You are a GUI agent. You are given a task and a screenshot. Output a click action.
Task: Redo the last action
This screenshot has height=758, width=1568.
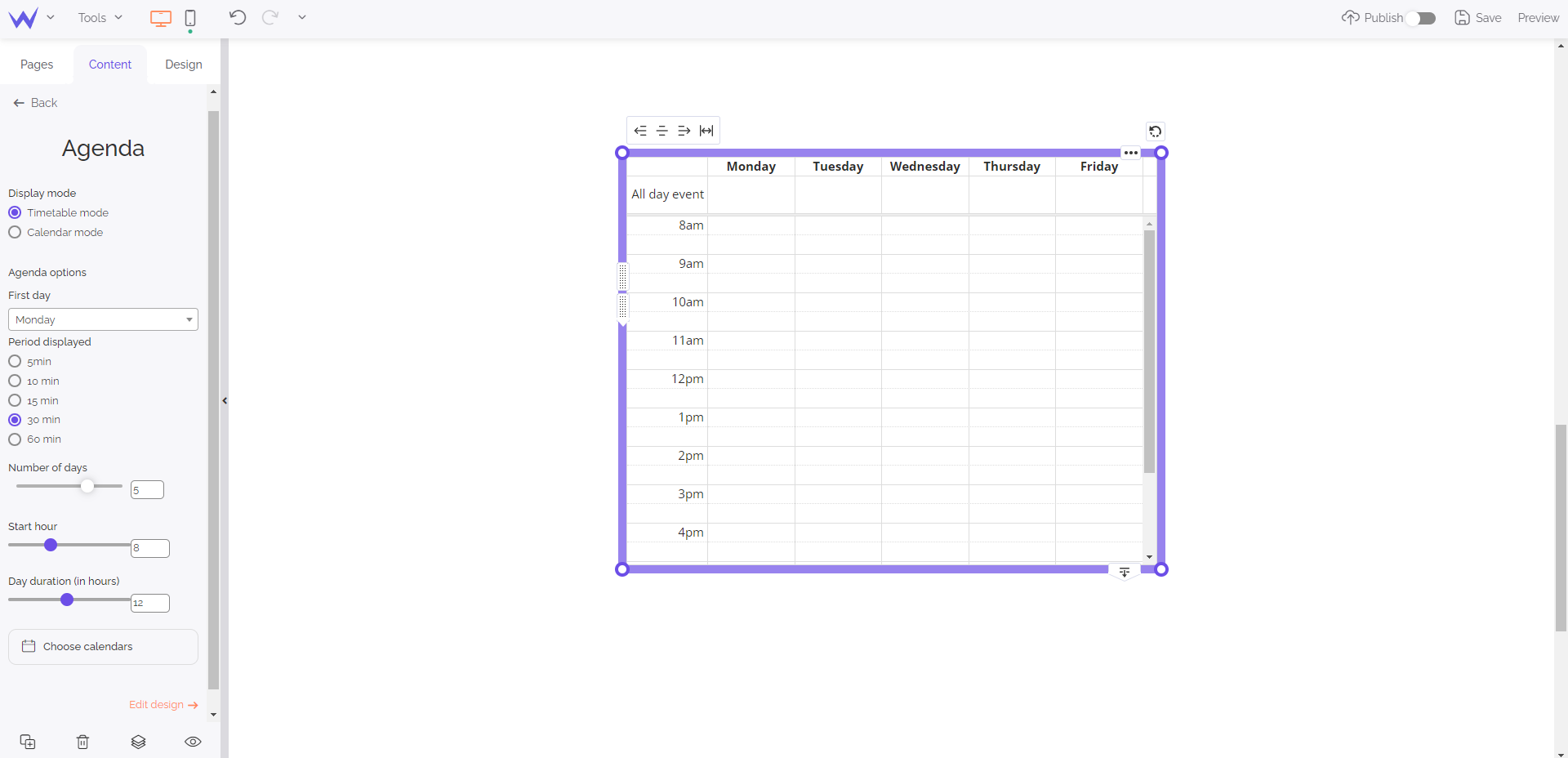[x=270, y=17]
